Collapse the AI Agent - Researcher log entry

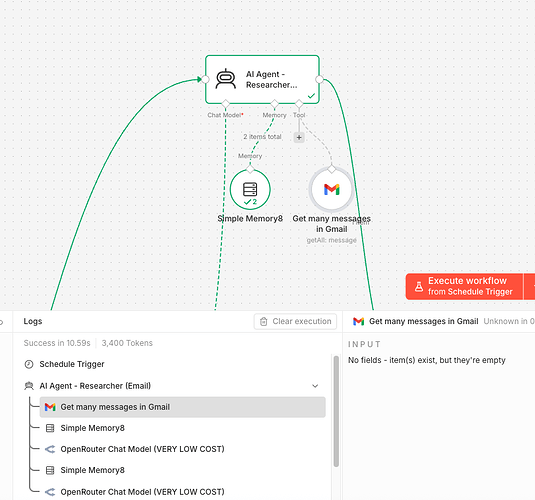(315, 386)
